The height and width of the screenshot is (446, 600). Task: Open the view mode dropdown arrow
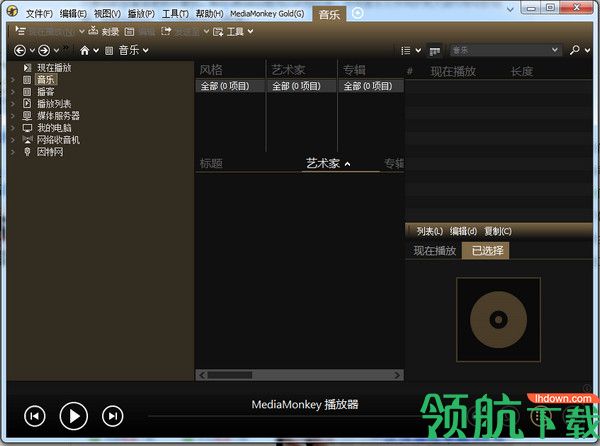point(418,50)
